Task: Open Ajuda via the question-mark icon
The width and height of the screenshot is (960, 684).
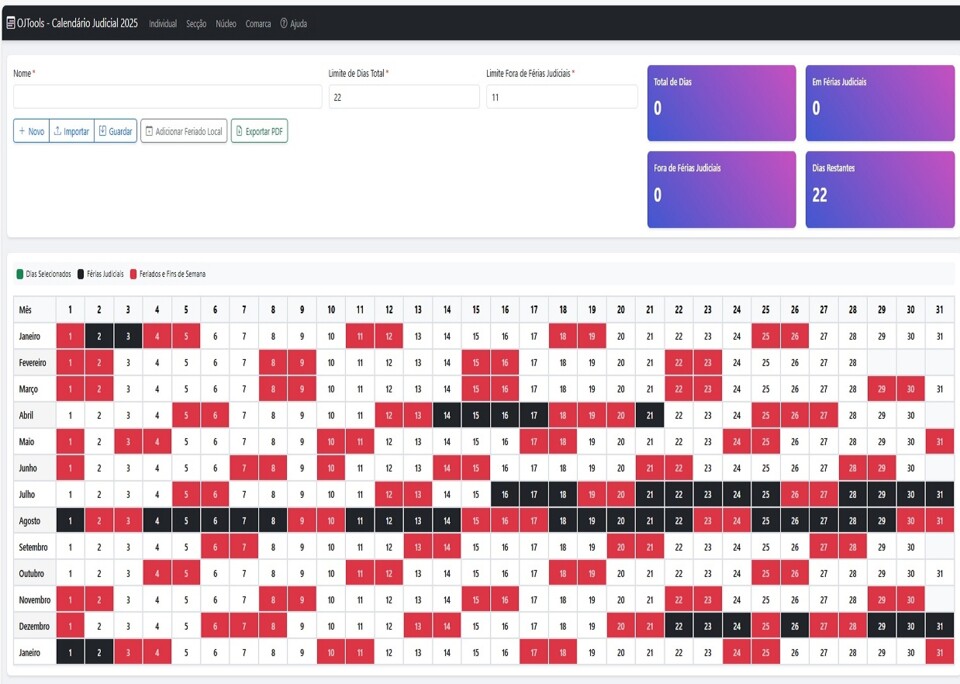Action: (x=284, y=24)
